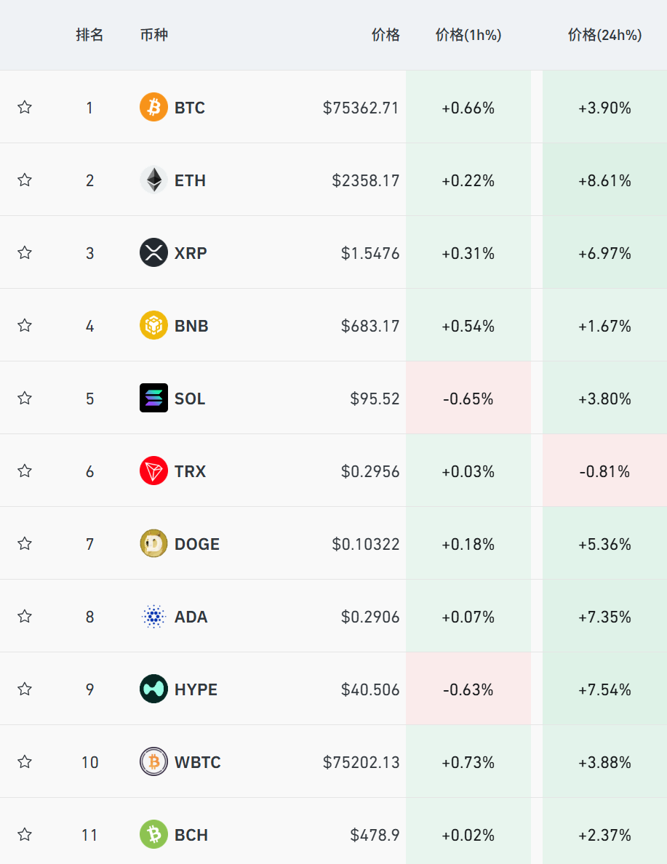Star SOL as a favorite
This screenshot has width=667, height=864.
[x=25, y=398]
